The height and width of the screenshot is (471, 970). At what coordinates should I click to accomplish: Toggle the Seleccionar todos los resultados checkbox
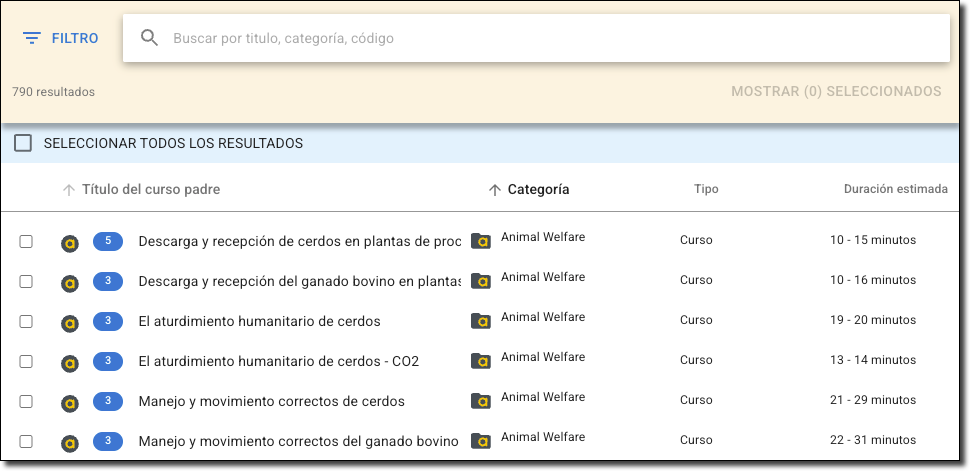[23, 143]
